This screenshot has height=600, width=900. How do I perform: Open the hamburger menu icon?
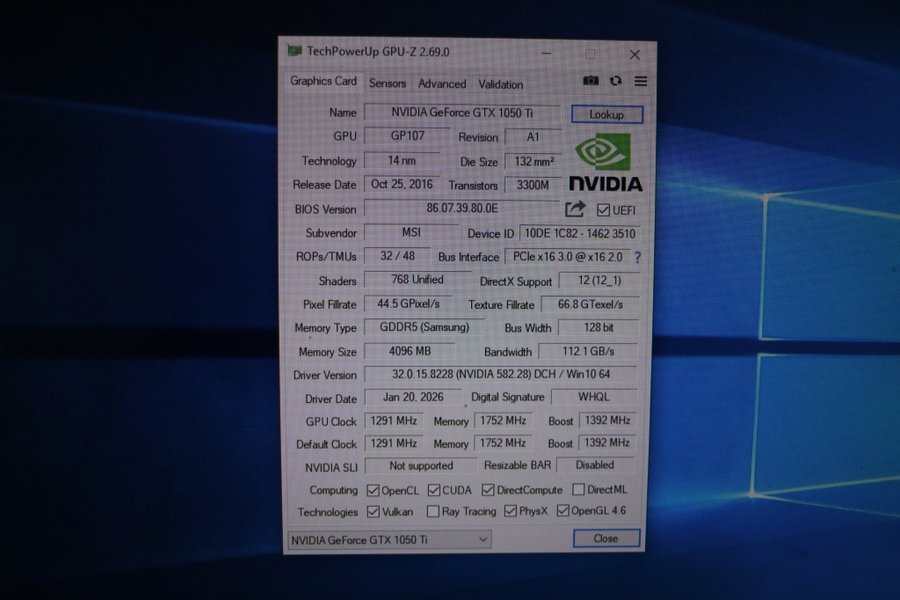[x=641, y=81]
